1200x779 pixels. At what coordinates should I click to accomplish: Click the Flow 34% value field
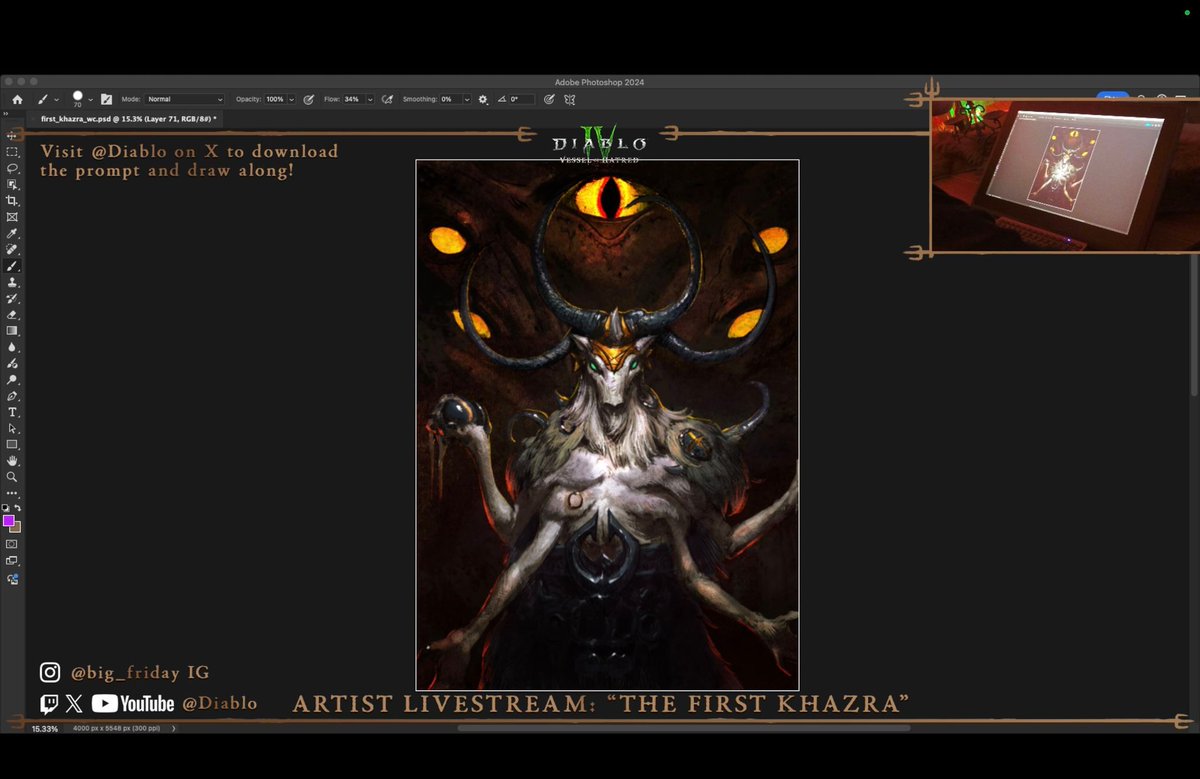pyautogui.click(x=353, y=99)
